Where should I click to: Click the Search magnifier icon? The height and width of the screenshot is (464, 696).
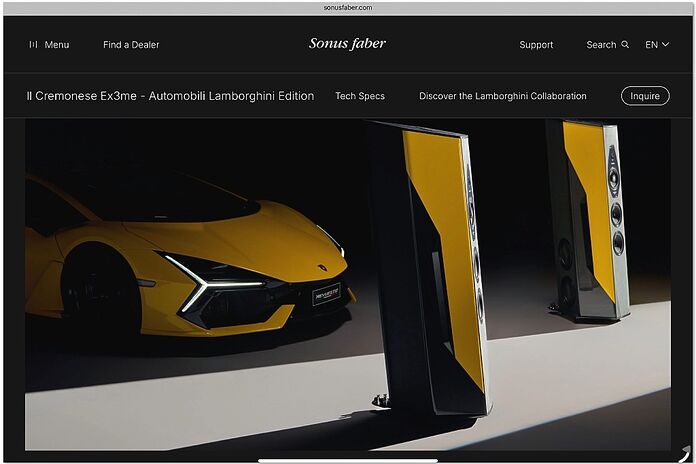[x=625, y=44]
